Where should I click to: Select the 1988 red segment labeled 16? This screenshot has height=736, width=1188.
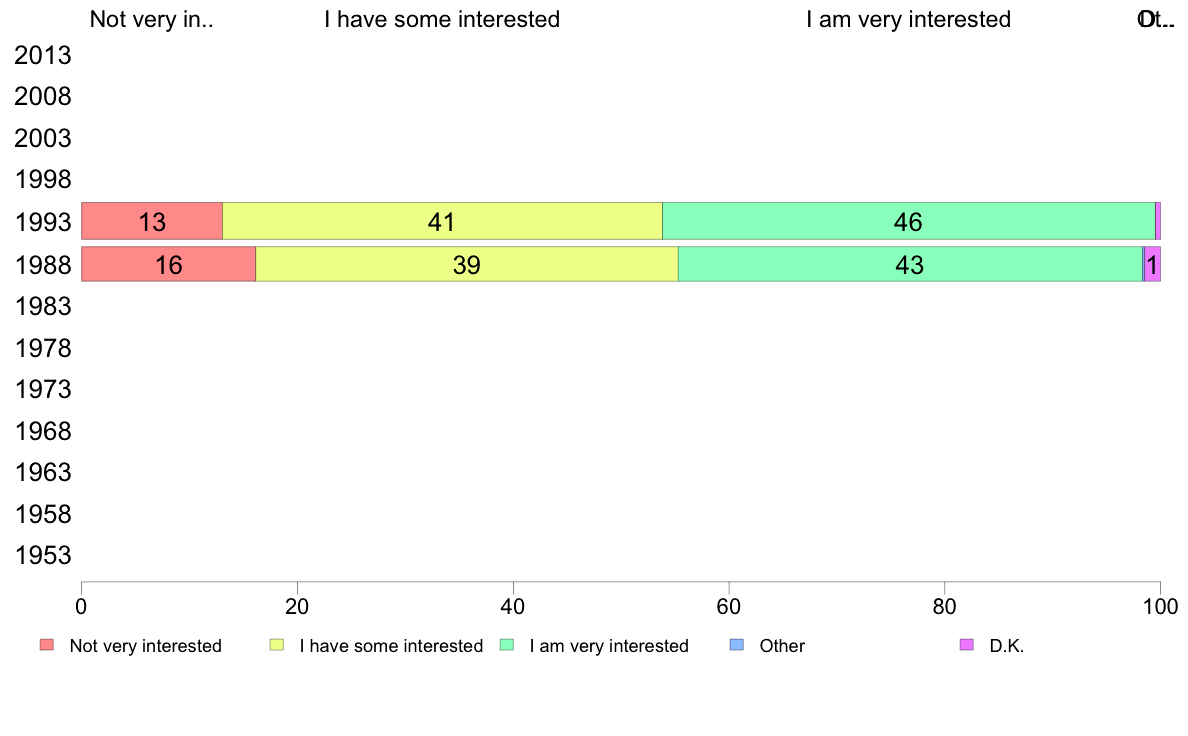click(168, 264)
